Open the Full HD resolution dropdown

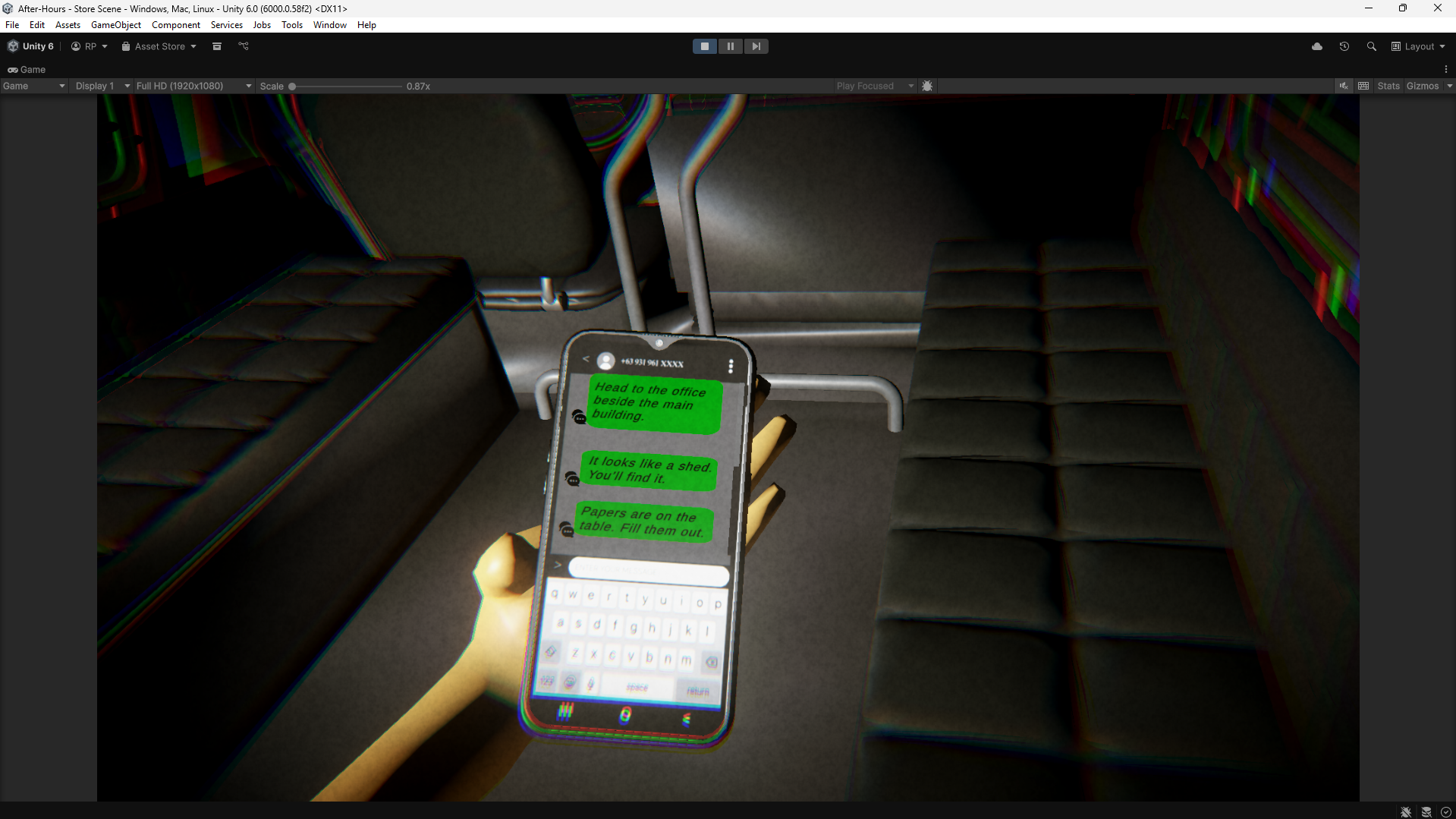point(193,86)
